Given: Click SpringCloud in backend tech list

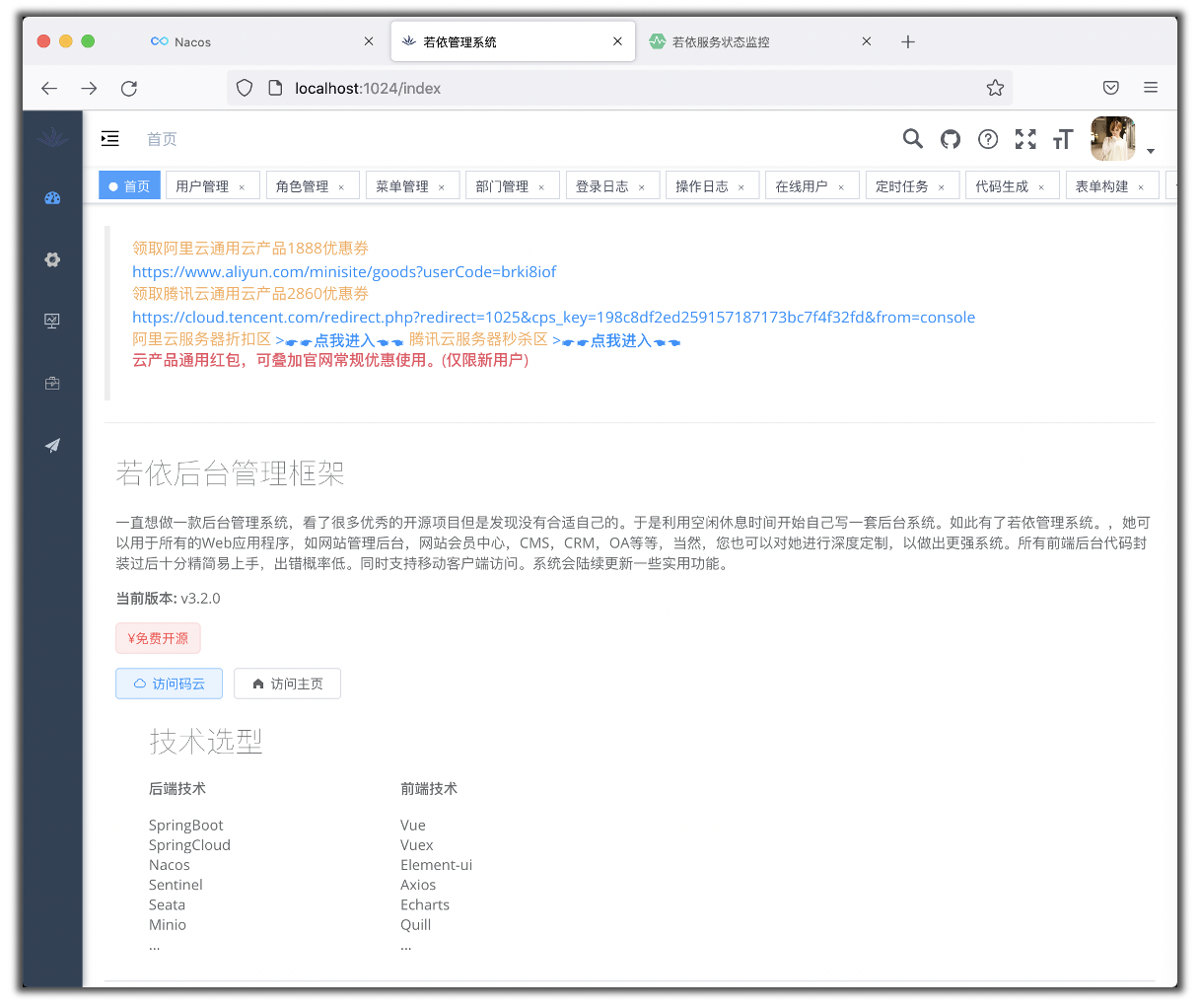Looking at the screenshot, I should click(189, 845).
